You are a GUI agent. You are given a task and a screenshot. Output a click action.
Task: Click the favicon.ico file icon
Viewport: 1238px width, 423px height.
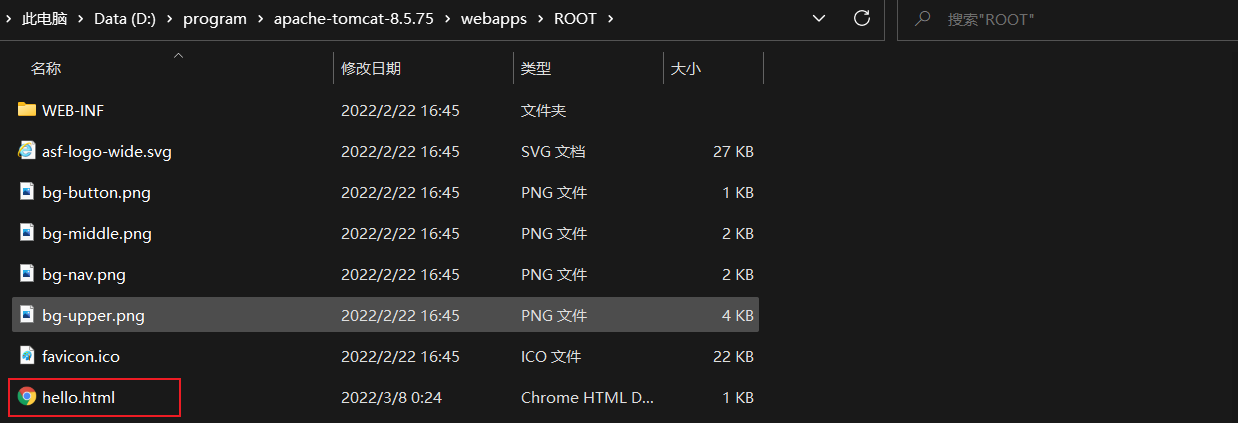(27, 356)
